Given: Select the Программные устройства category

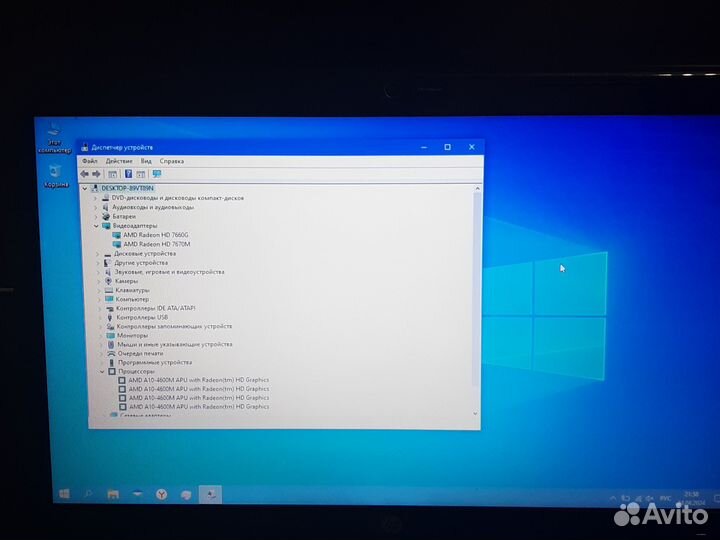Looking at the screenshot, I should (x=155, y=362).
